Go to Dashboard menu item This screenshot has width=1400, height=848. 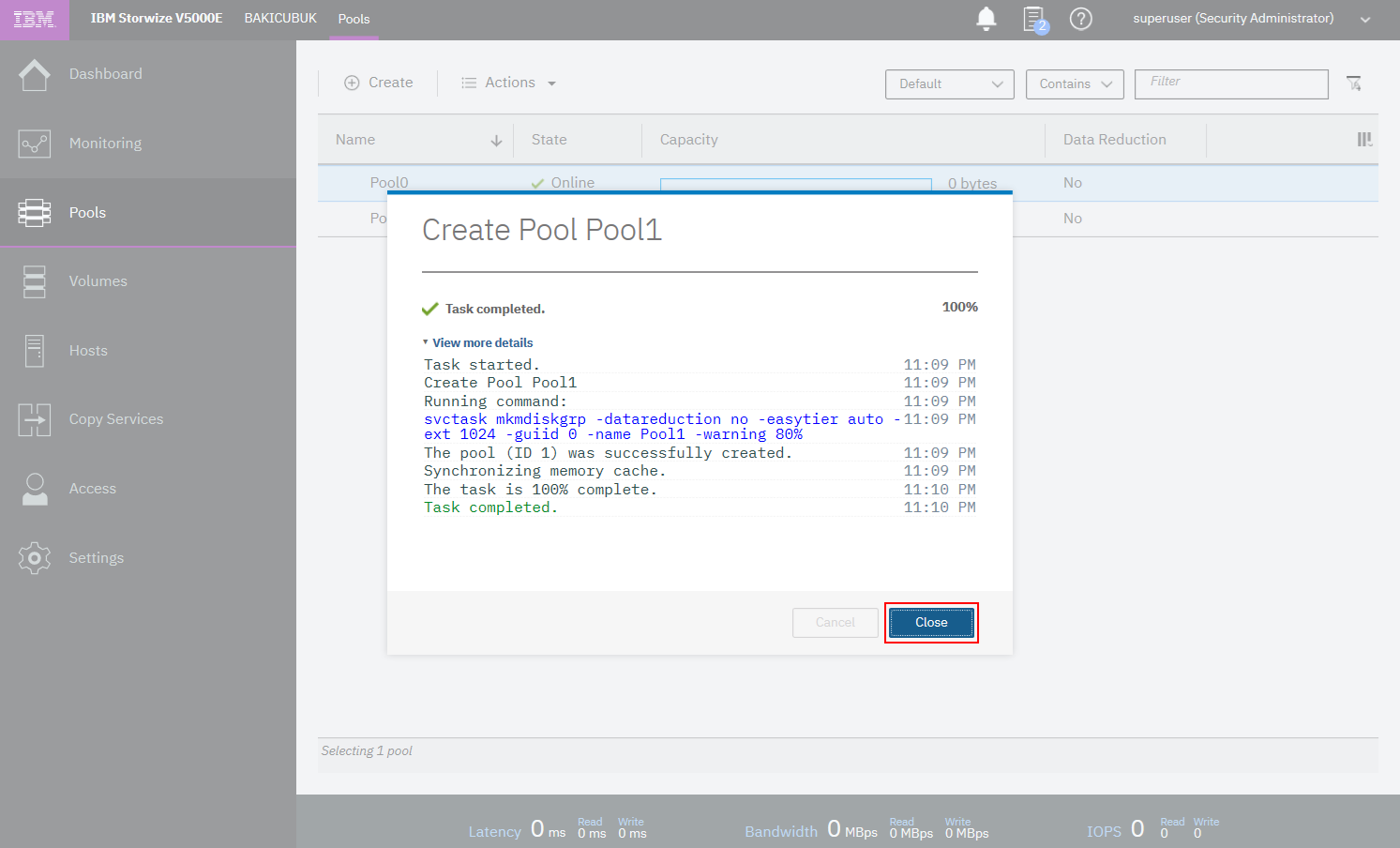(x=106, y=74)
